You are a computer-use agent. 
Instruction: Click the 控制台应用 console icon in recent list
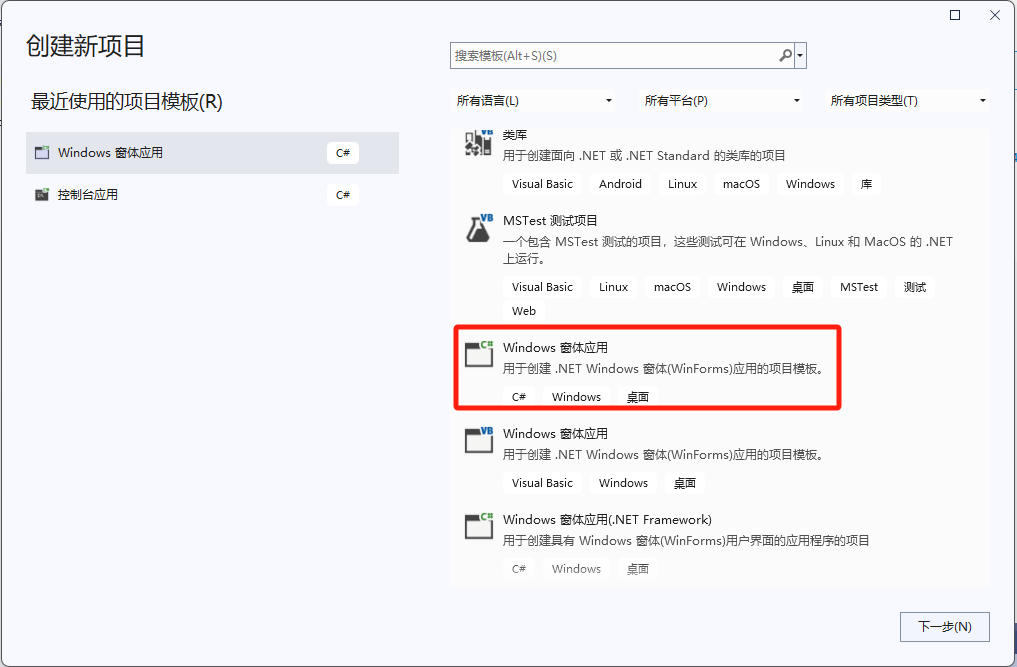pyautogui.click(x=42, y=195)
